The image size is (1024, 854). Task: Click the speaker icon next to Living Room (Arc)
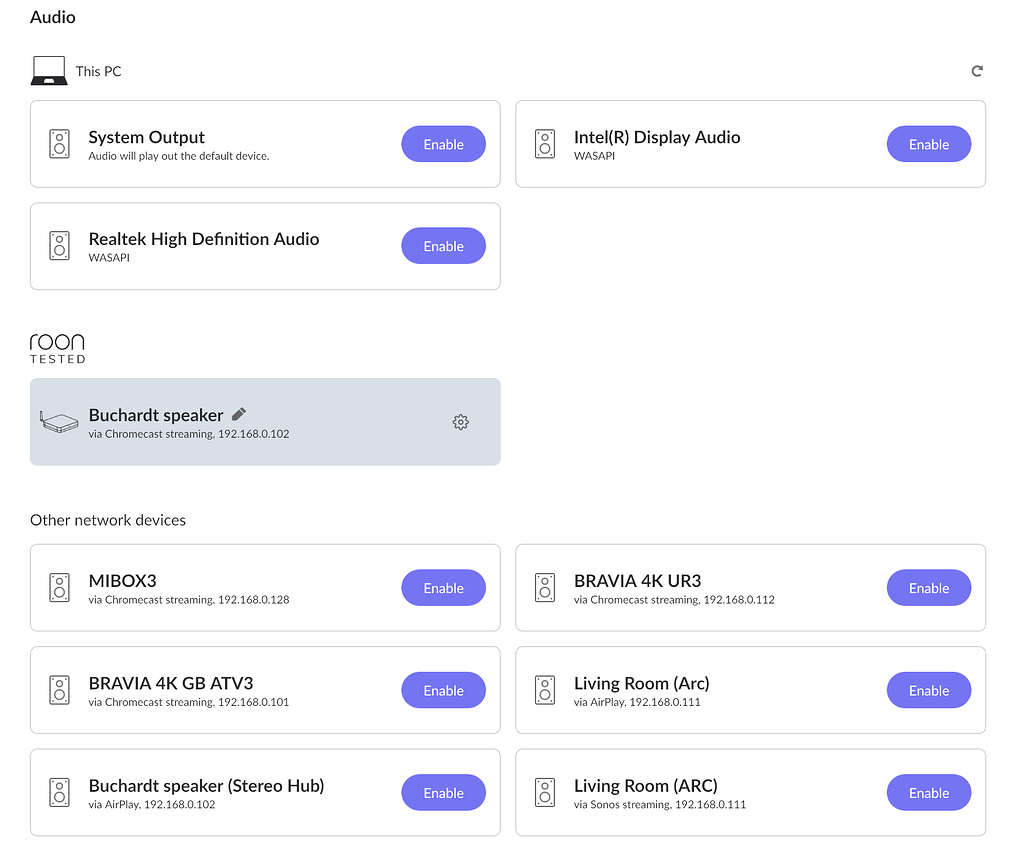(545, 690)
